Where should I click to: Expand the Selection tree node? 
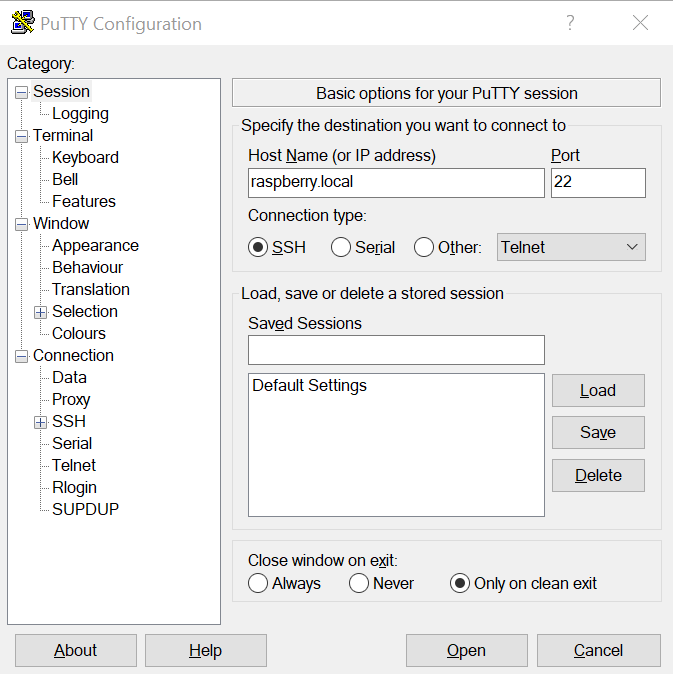pos(41,312)
